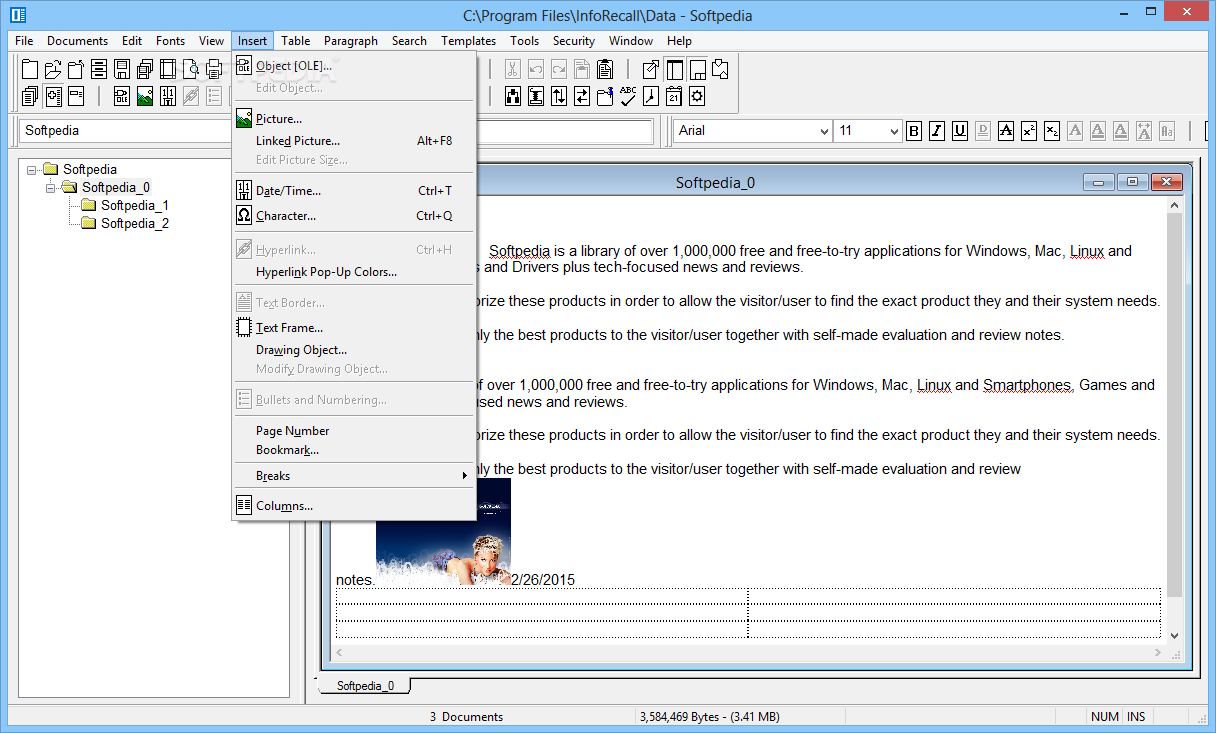Switch to the Softpedia_0 bottom tab

click(365, 686)
